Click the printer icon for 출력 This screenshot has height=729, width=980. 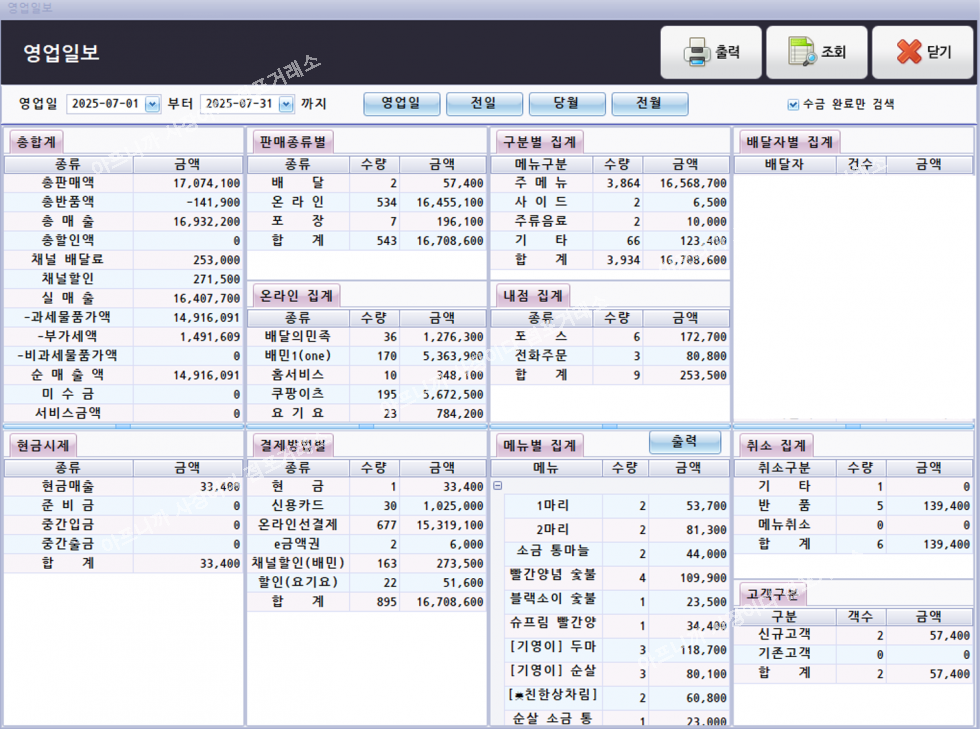click(x=695, y=52)
